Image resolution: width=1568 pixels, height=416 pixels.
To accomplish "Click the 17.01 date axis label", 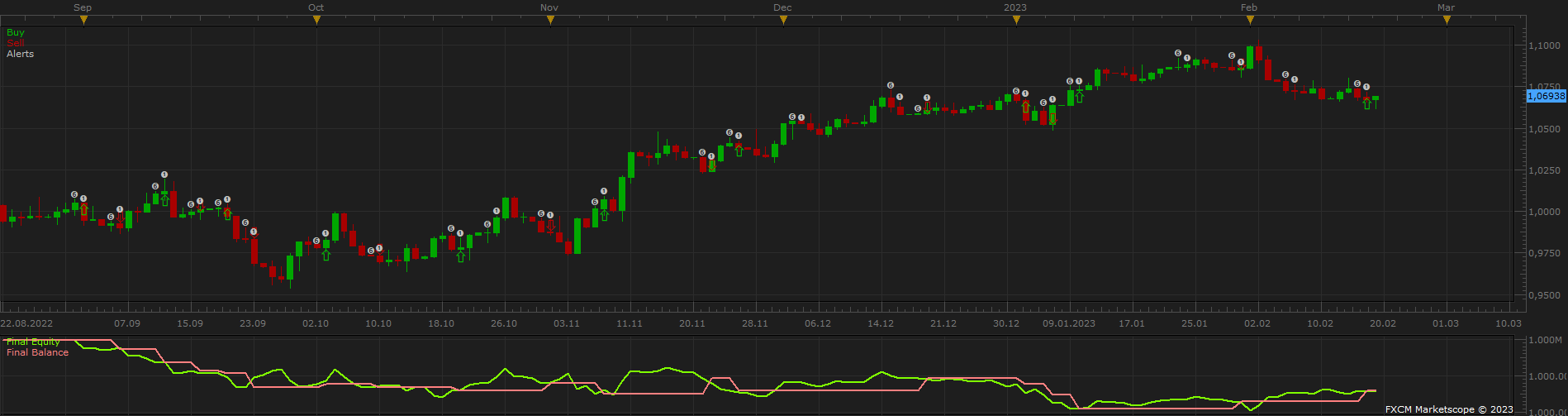I will pos(1132,323).
